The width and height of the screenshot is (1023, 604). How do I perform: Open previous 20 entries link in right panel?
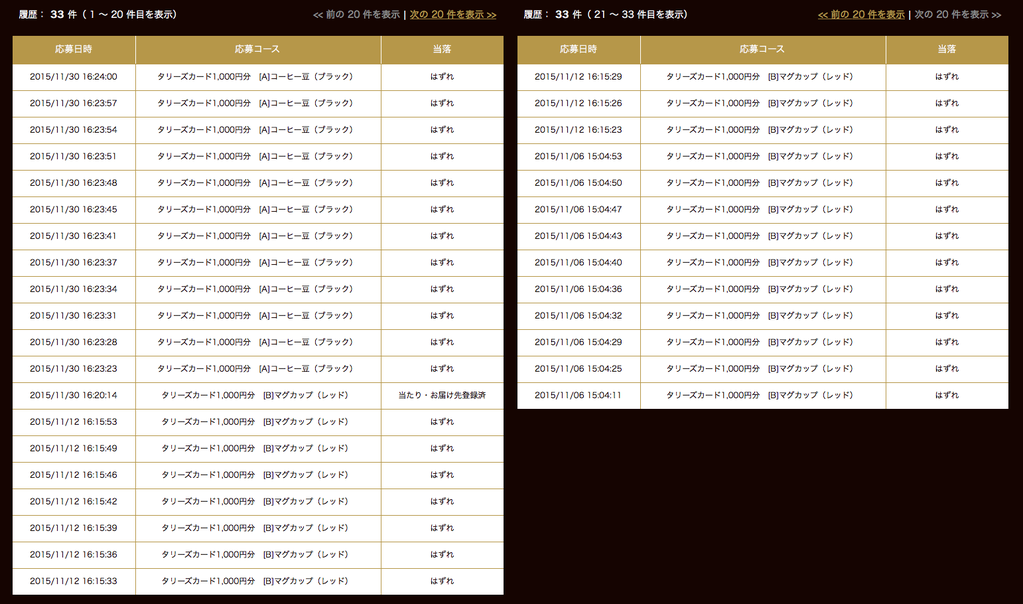[861, 14]
